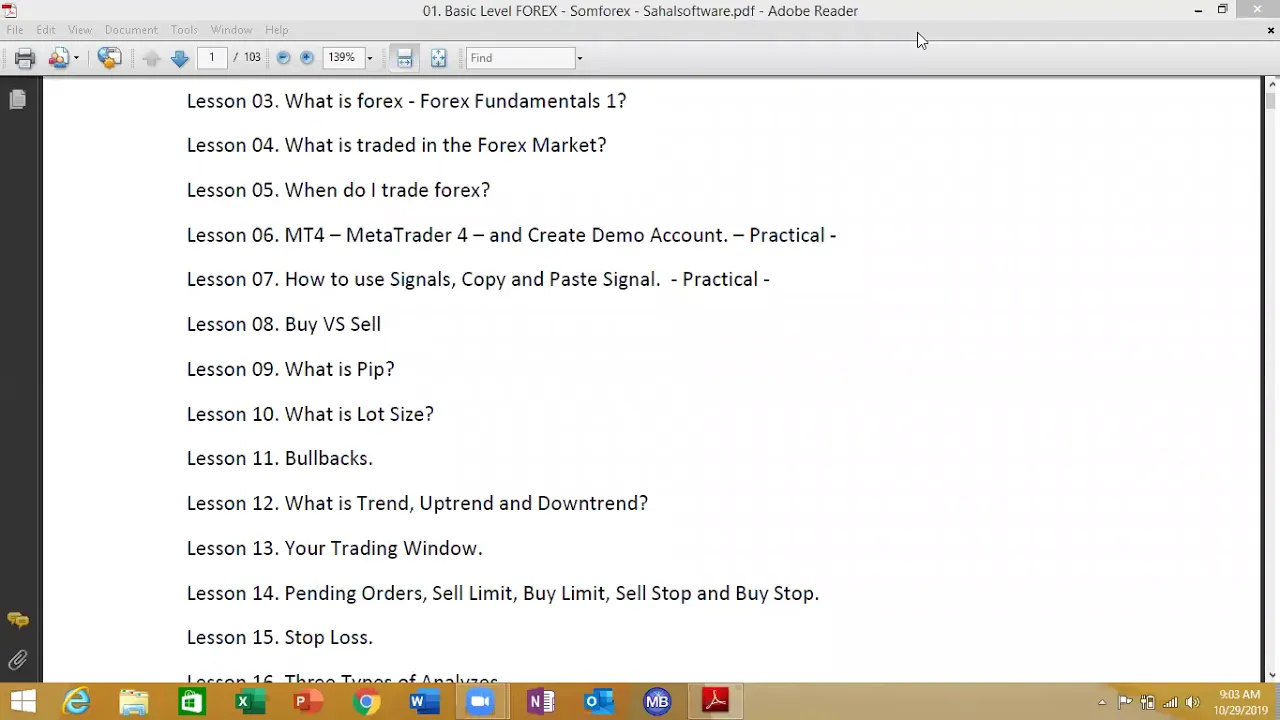Viewport: 1280px width, 720px height.
Task: Open the Tools menu
Action: (x=184, y=30)
